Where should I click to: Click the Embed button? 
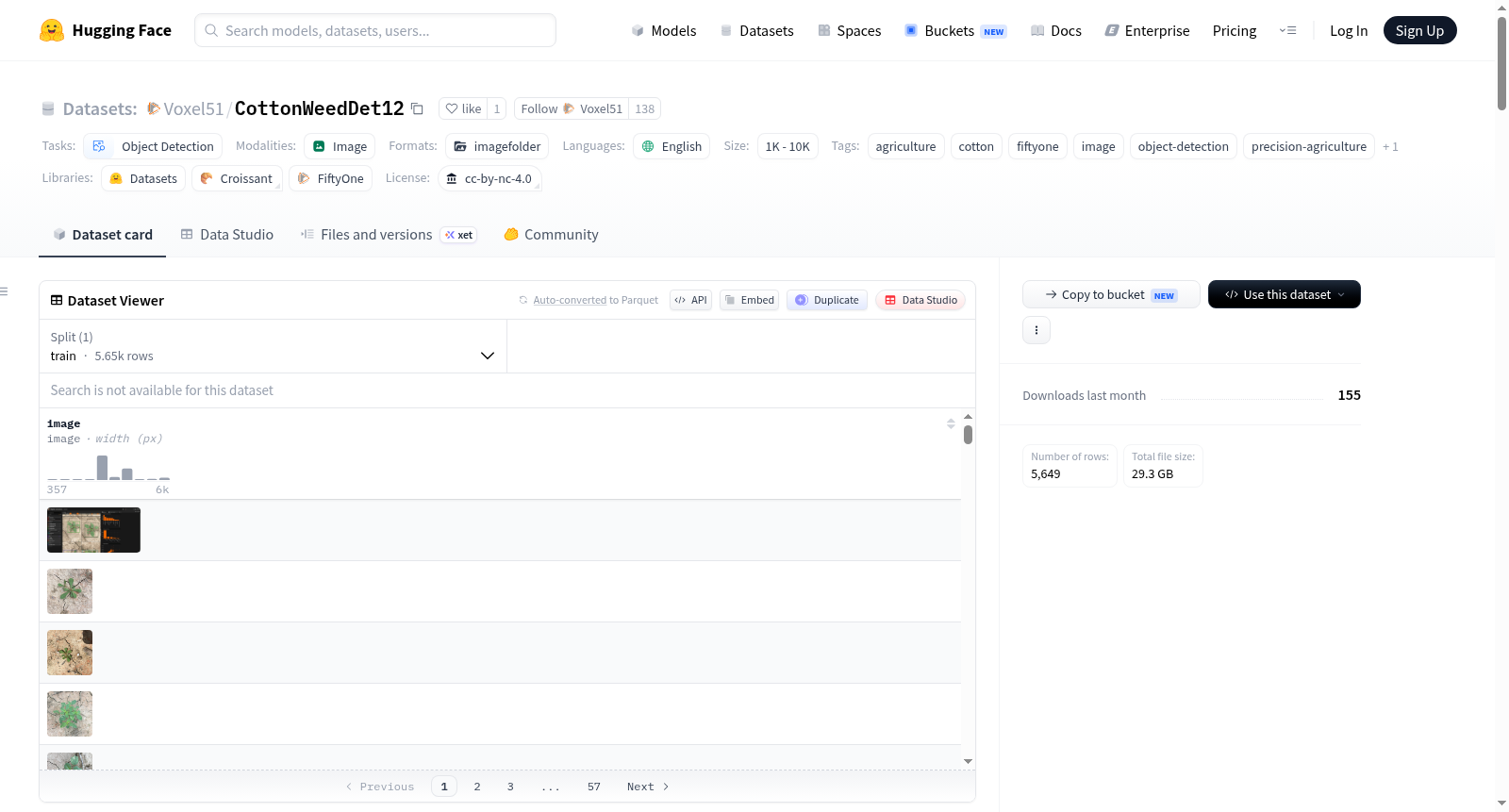click(x=749, y=300)
